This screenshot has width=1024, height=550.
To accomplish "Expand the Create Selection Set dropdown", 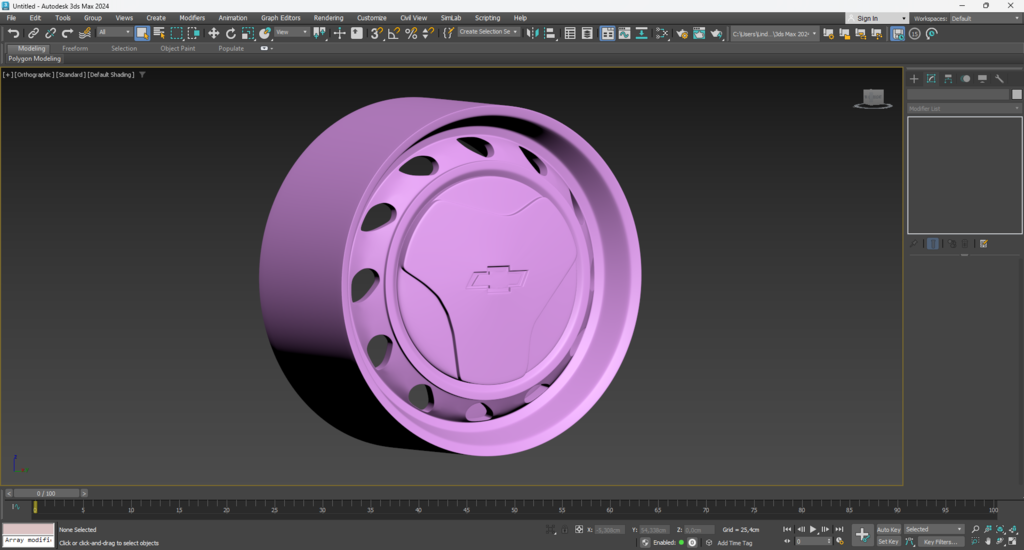I will [x=488, y=32].
